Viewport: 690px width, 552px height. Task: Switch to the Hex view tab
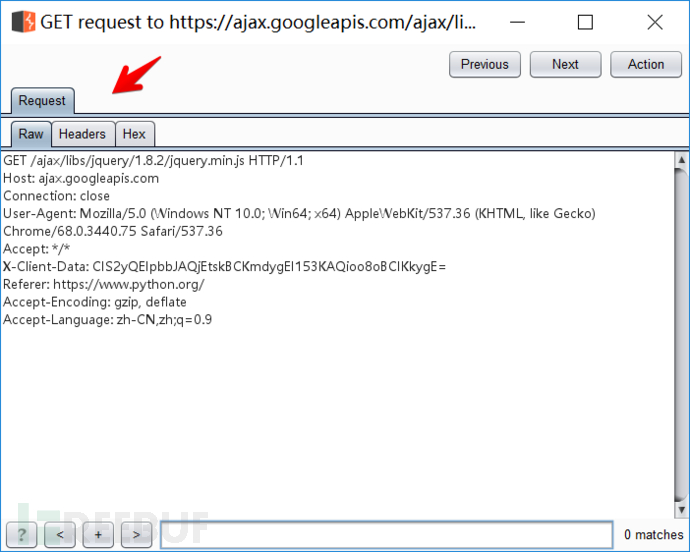click(x=134, y=134)
